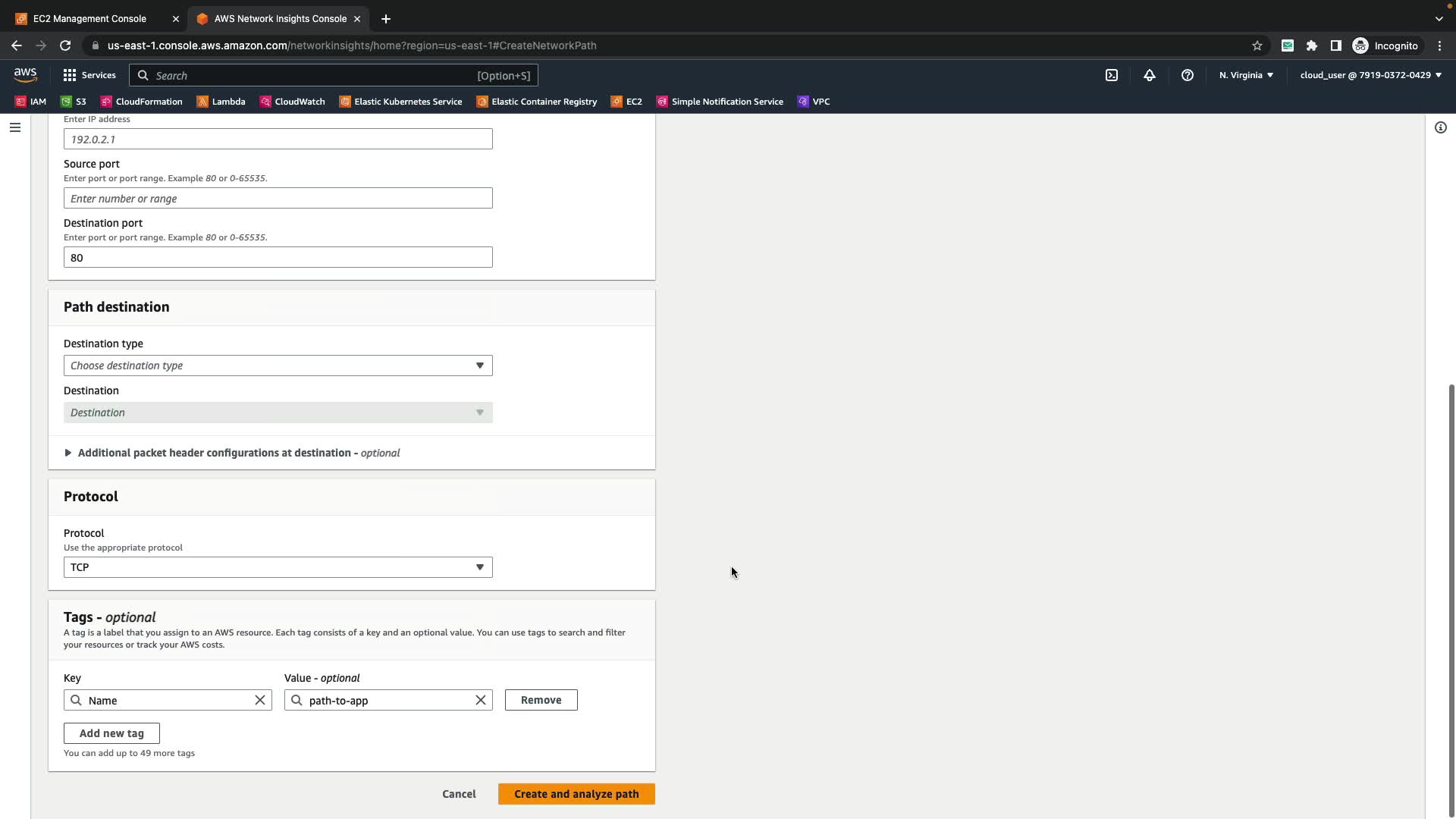Image resolution: width=1456 pixels, height=819 pixels.
Task: Open the info panel icon
Action: 1441,127
